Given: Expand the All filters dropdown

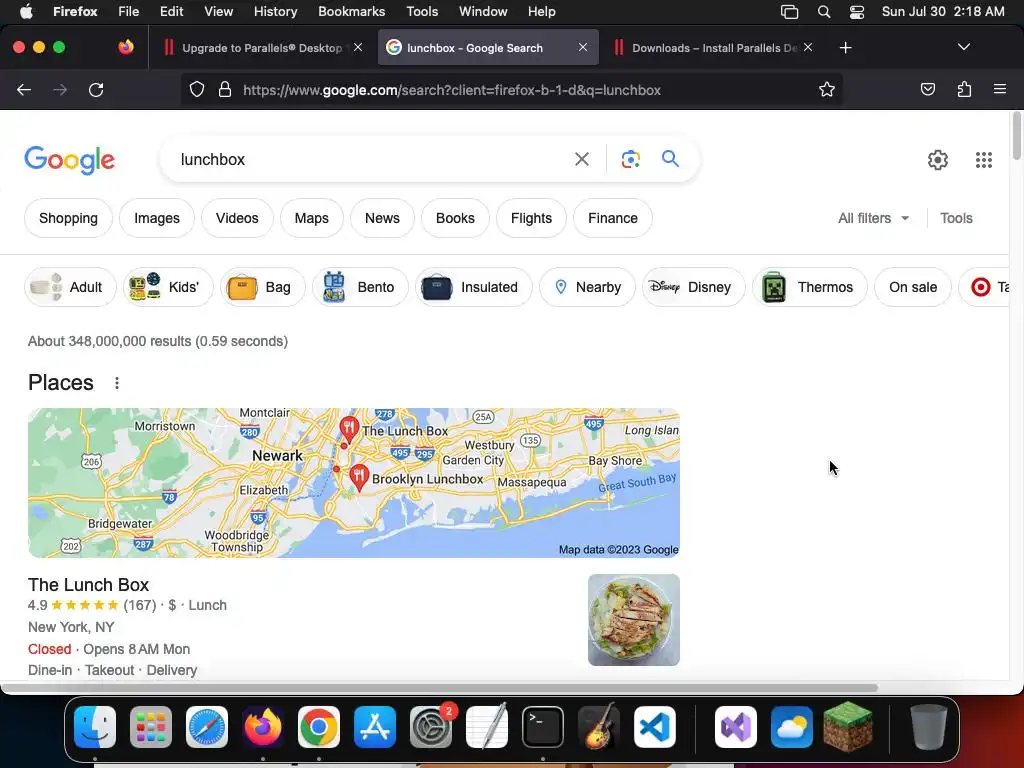Looking at the screenshot, I should click(x=873, y=218).
